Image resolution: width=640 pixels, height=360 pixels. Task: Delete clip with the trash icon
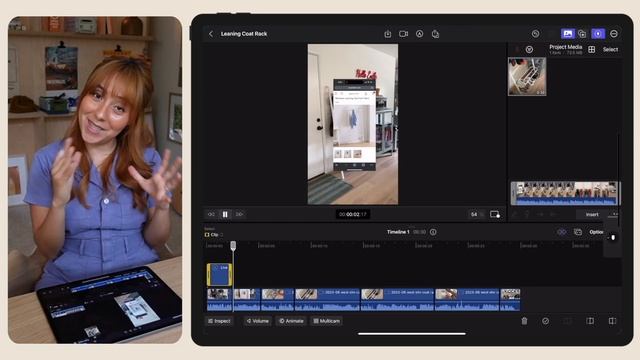click(524, 321)
